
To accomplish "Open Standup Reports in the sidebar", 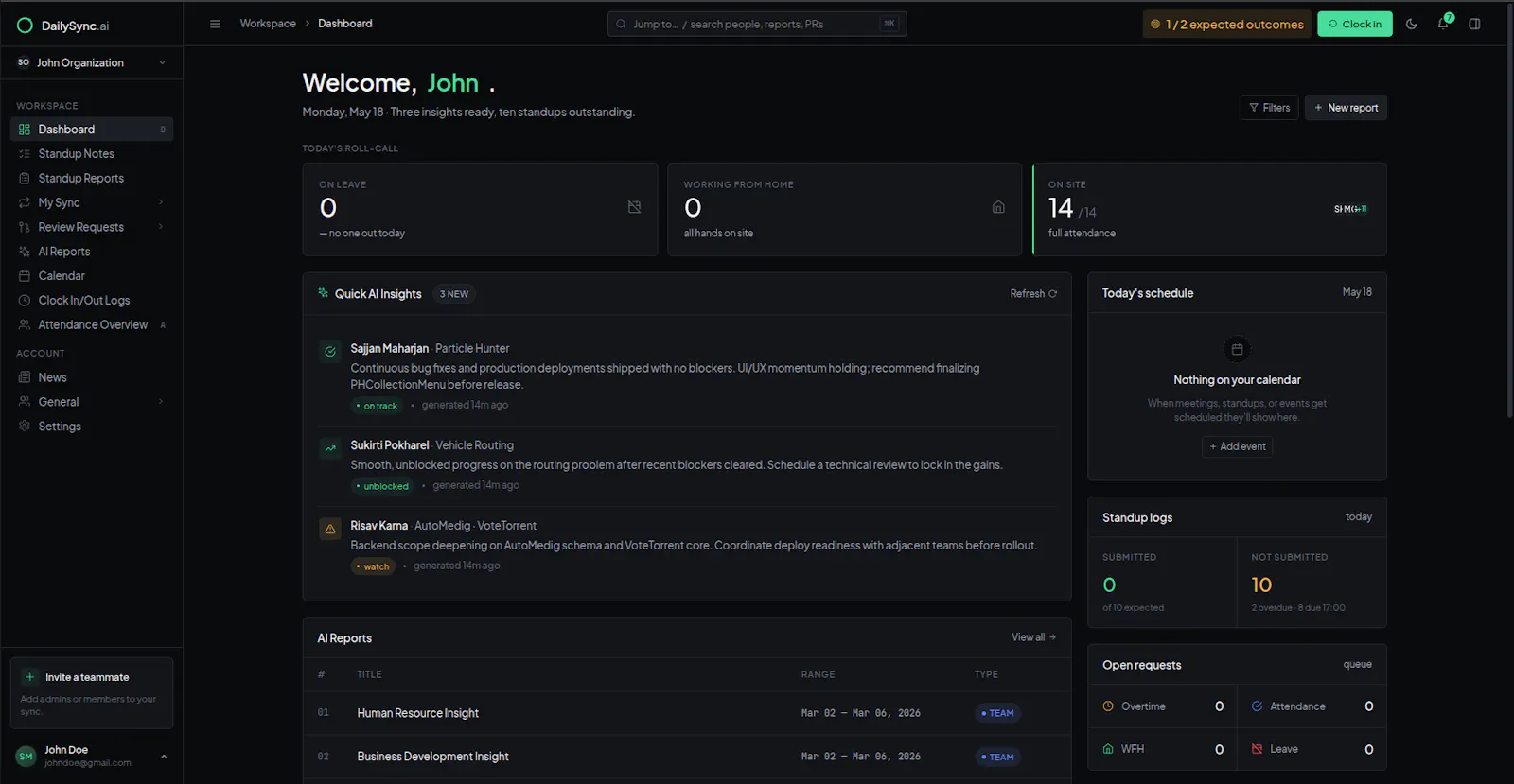I will pyautogui.click(x=92, y=179).
